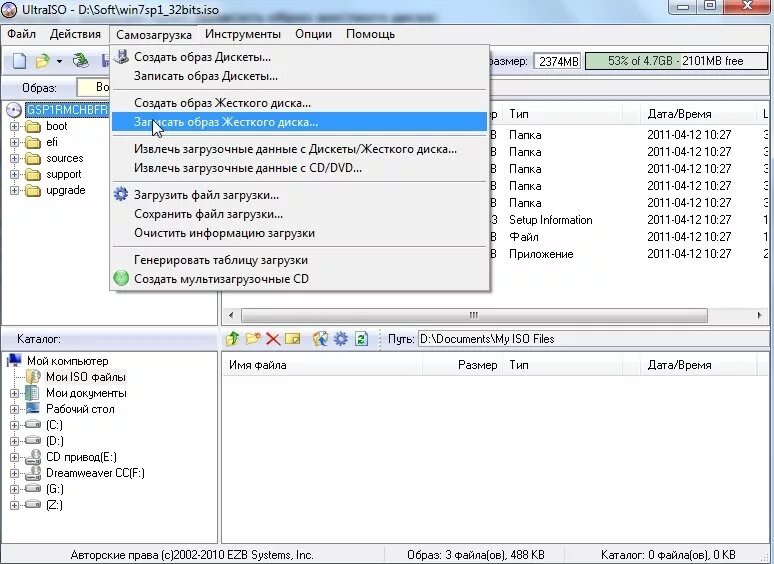Expand the (C:) drive node
774x564 pixels.
[x=14, y=425]
